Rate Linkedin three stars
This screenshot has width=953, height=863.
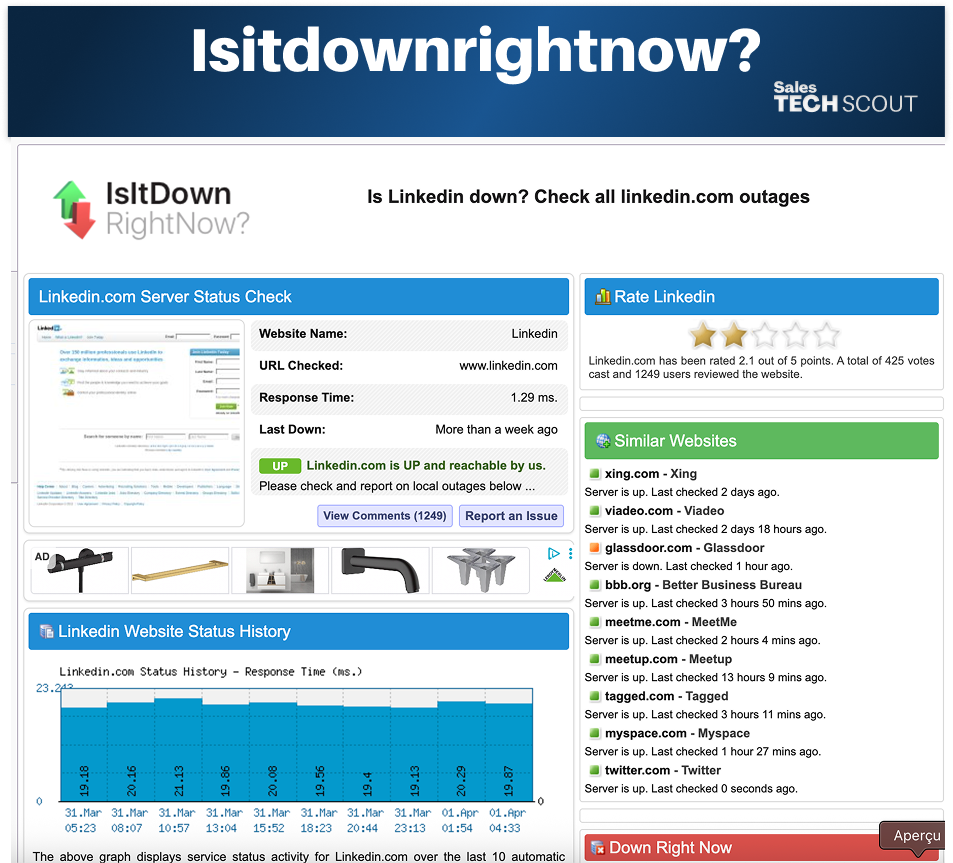[765, 335]
